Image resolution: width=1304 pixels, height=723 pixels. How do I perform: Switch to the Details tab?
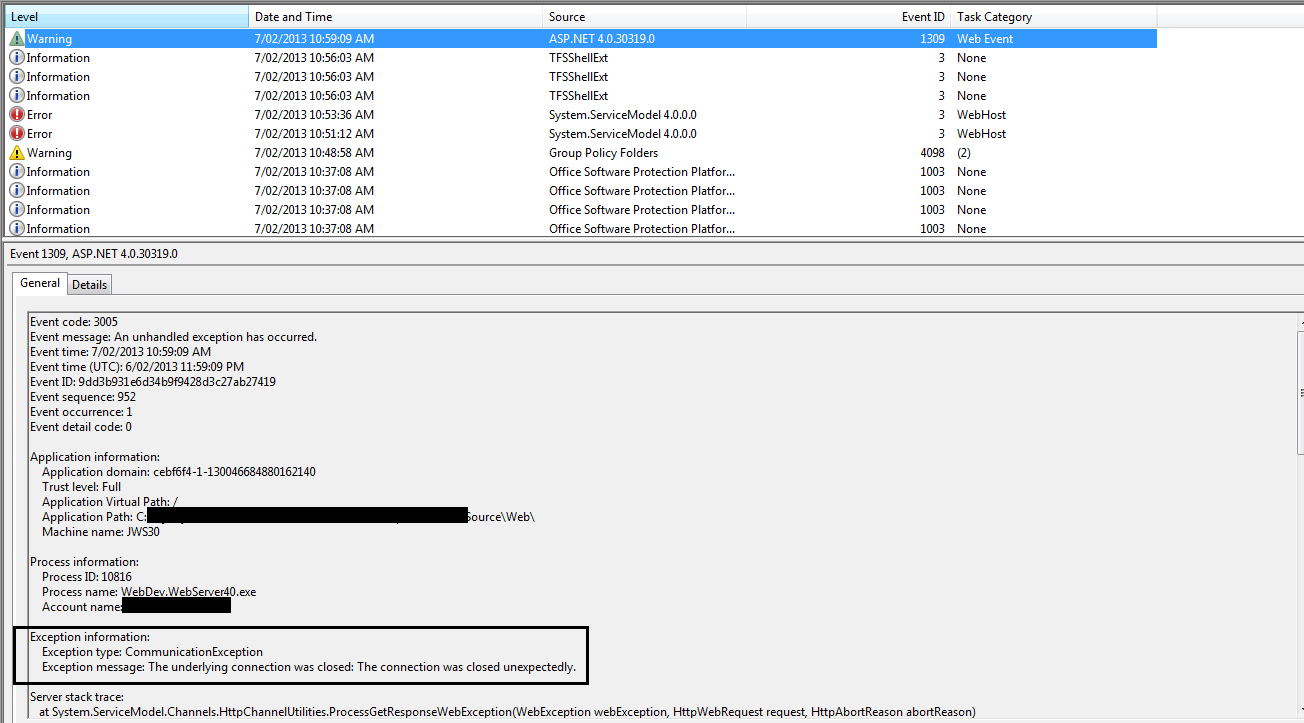tap(89, 285)
